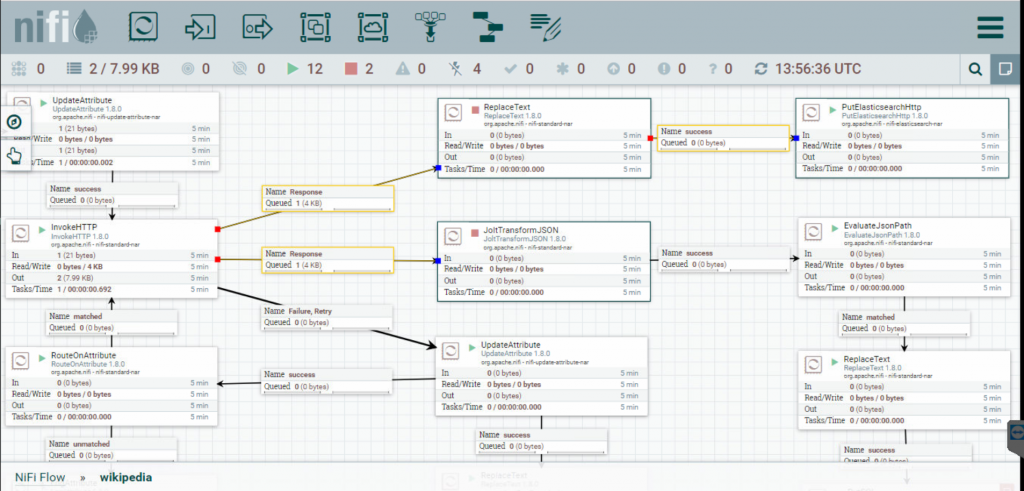Expand the Operate hand palette
Viewport: 1024px width, 491px height.
(x=14, y=154)
